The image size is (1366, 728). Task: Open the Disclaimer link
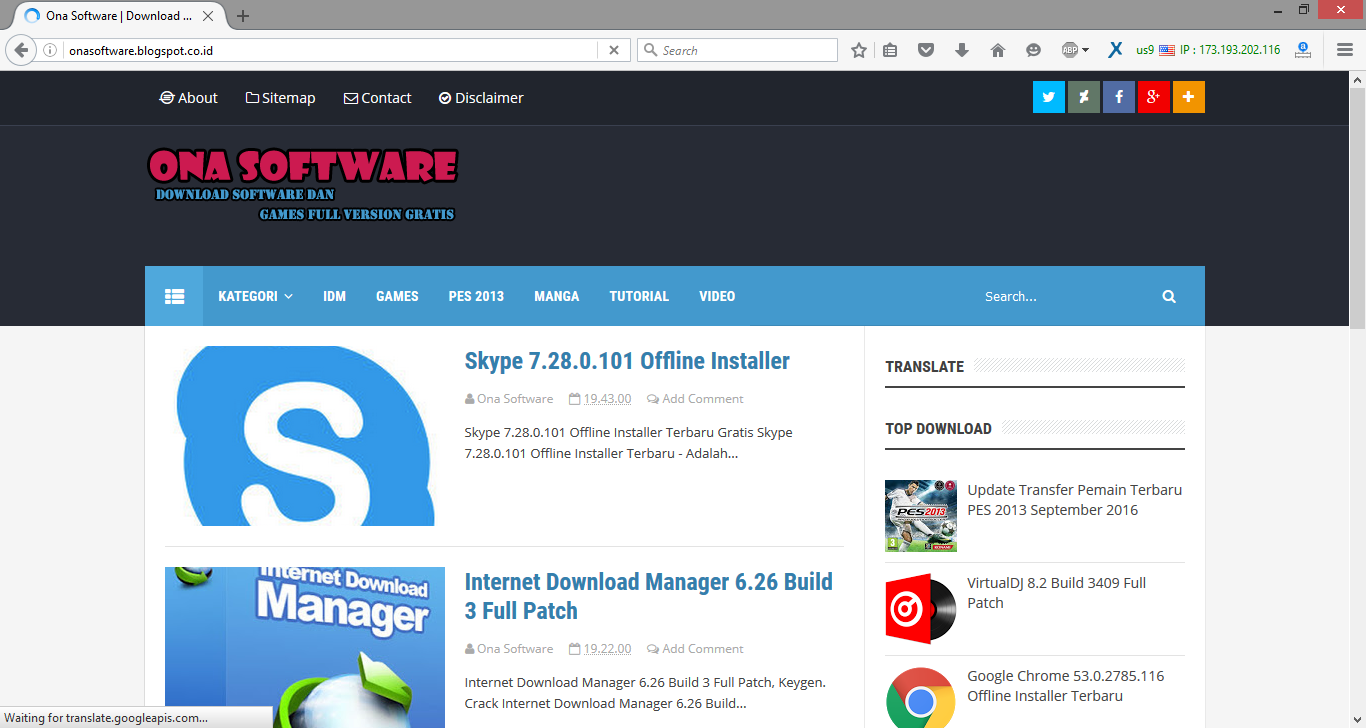[481, 98]
